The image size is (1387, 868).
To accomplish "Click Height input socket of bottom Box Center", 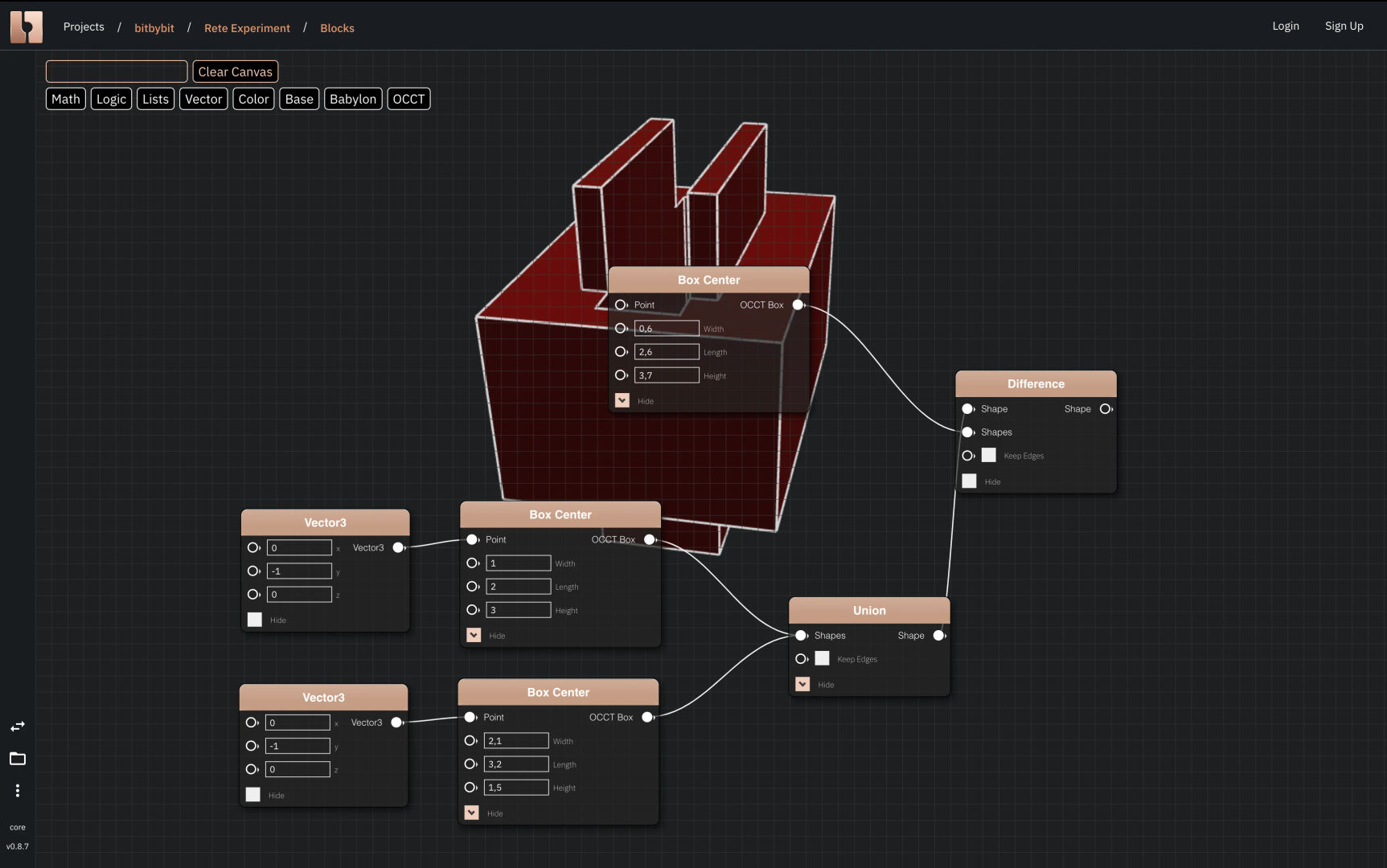I will point(470,788).
